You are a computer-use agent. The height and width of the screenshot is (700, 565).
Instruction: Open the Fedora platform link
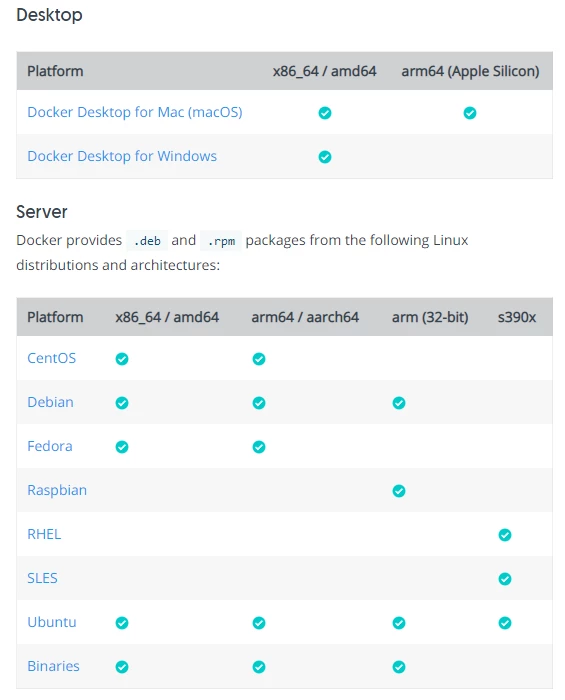(50, 446)
